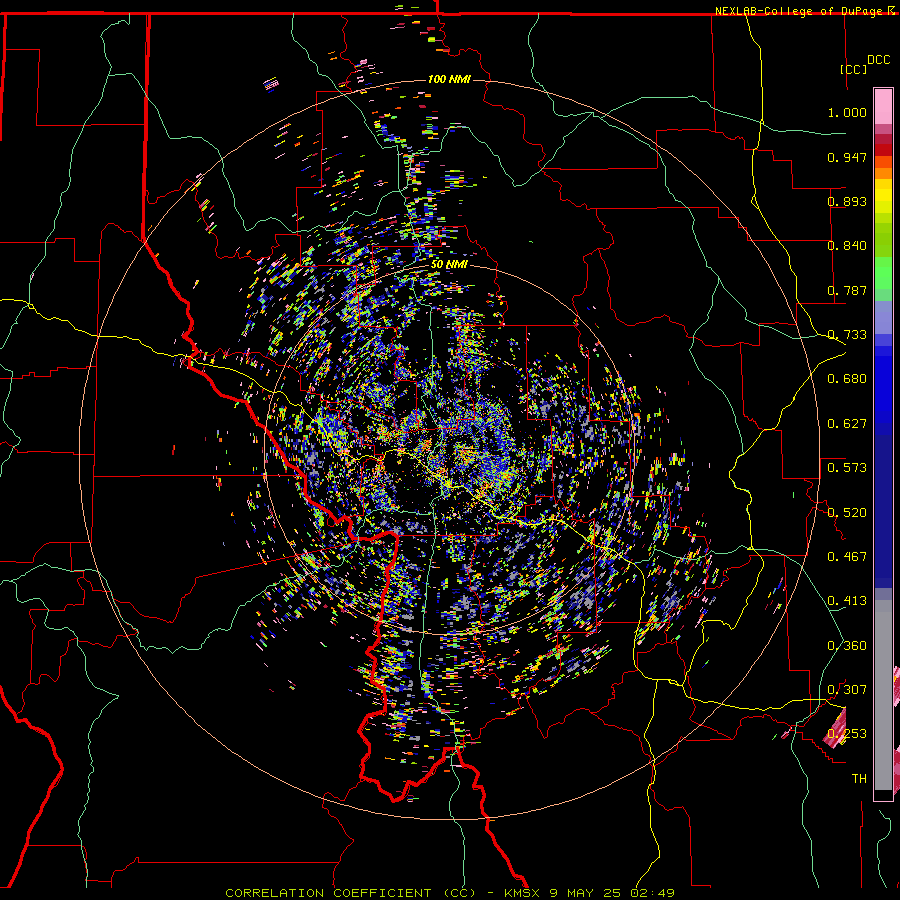
Task: Select the 0.733 legend value
Action: pos(847,335)
